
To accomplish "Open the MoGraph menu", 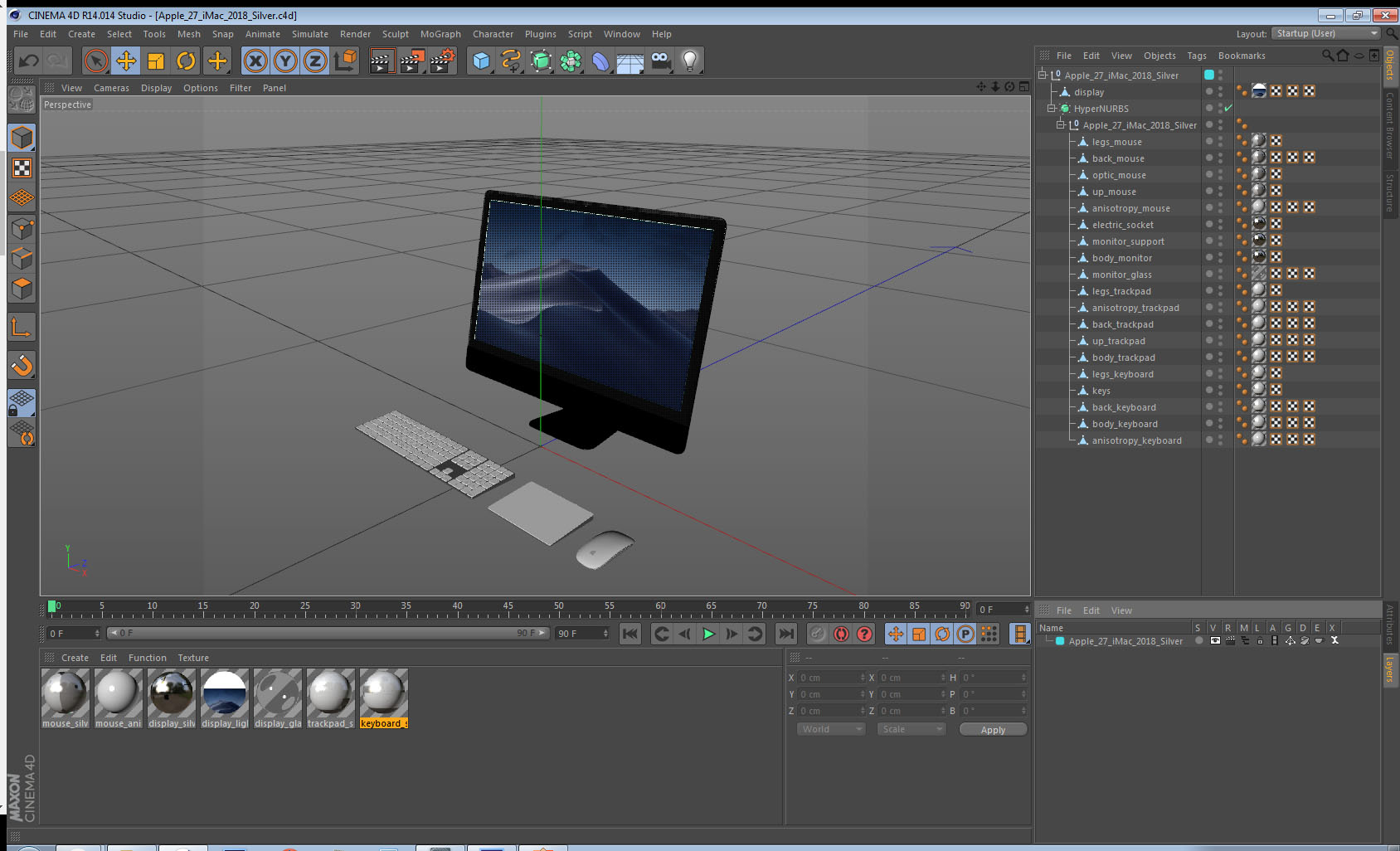I will point(440,34).
